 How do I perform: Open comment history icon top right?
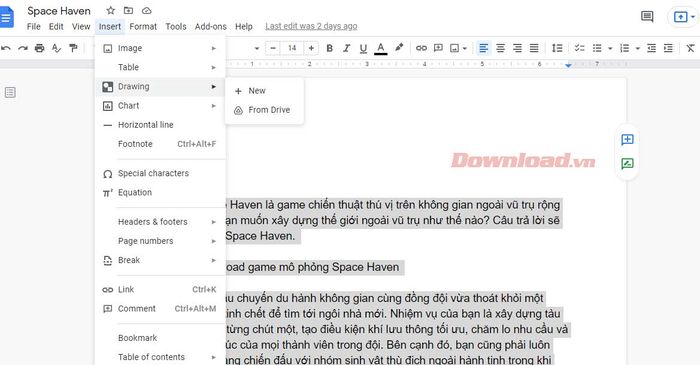(647, 17)
